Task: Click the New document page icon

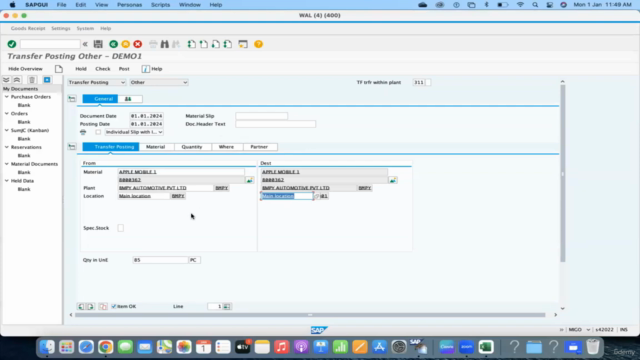Action: (x=59, y=69)
